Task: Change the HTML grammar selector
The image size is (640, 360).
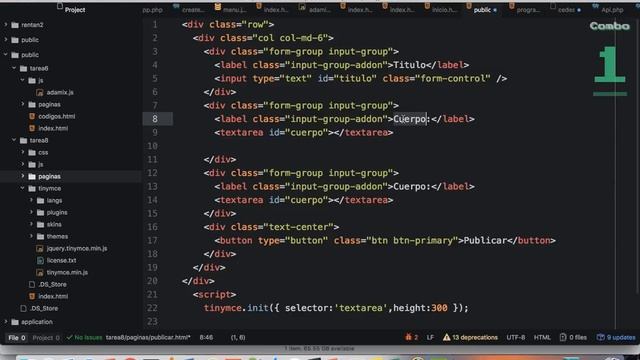Action: click(x=542, y=337)
